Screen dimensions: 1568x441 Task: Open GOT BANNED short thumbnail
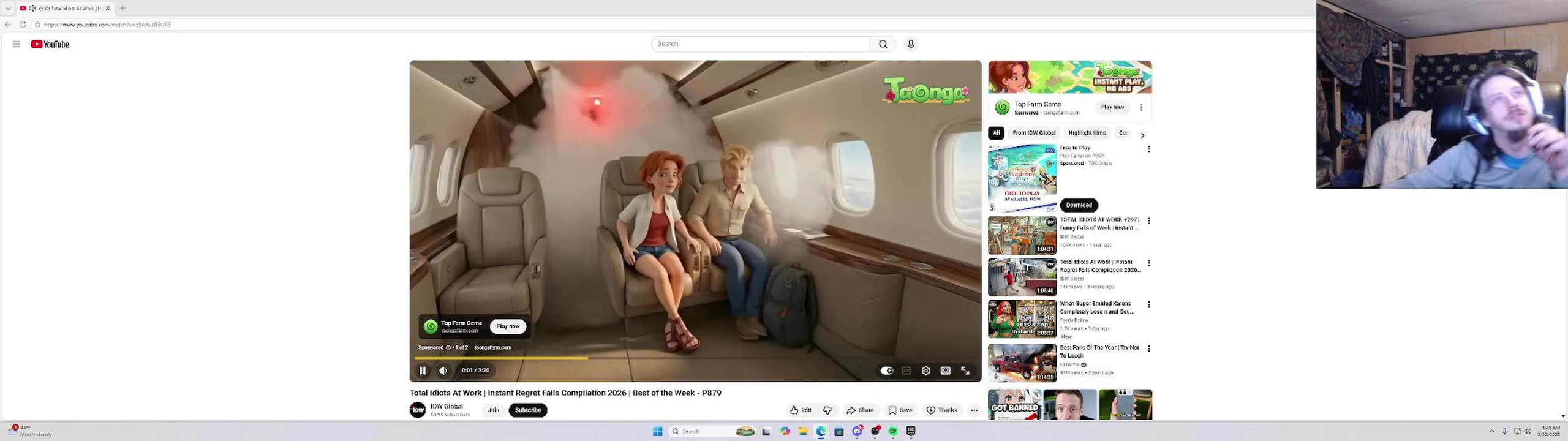[1015, 405]
